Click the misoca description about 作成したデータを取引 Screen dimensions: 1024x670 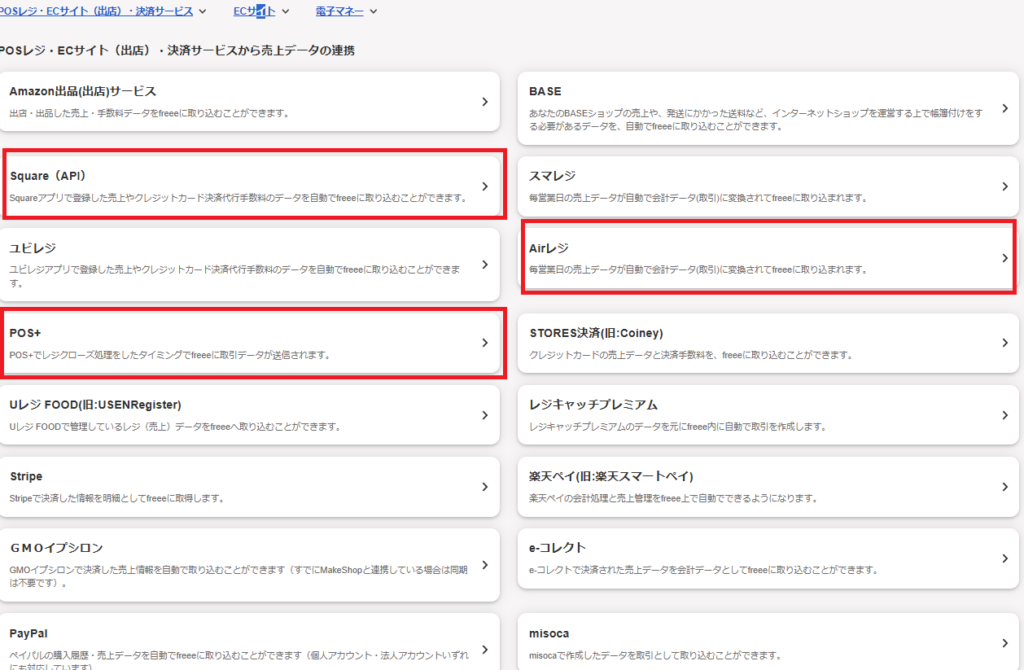point(656,655)
